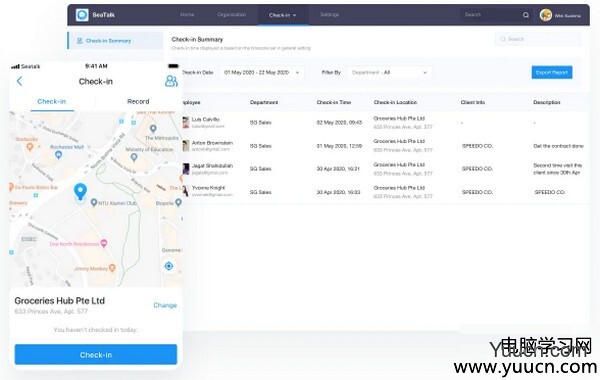Tap the Starbucks map marker
This screenshot has height=380, width=600.
tap(29, 146)
